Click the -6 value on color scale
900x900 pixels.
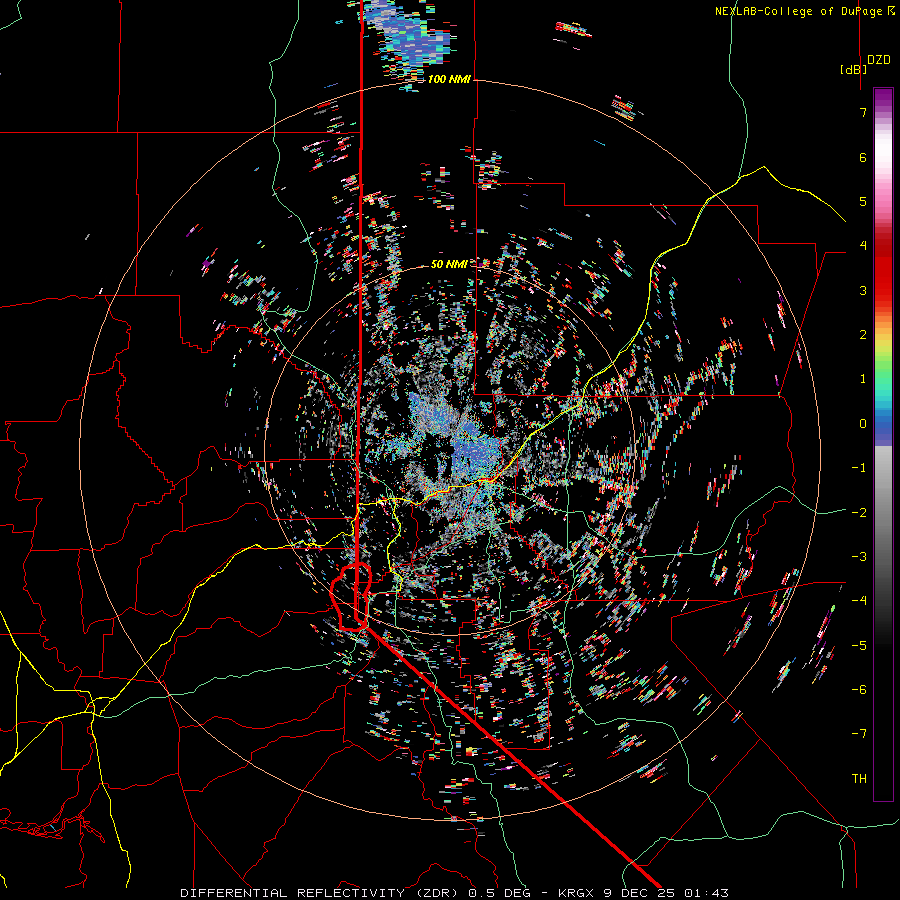point(859,690)
